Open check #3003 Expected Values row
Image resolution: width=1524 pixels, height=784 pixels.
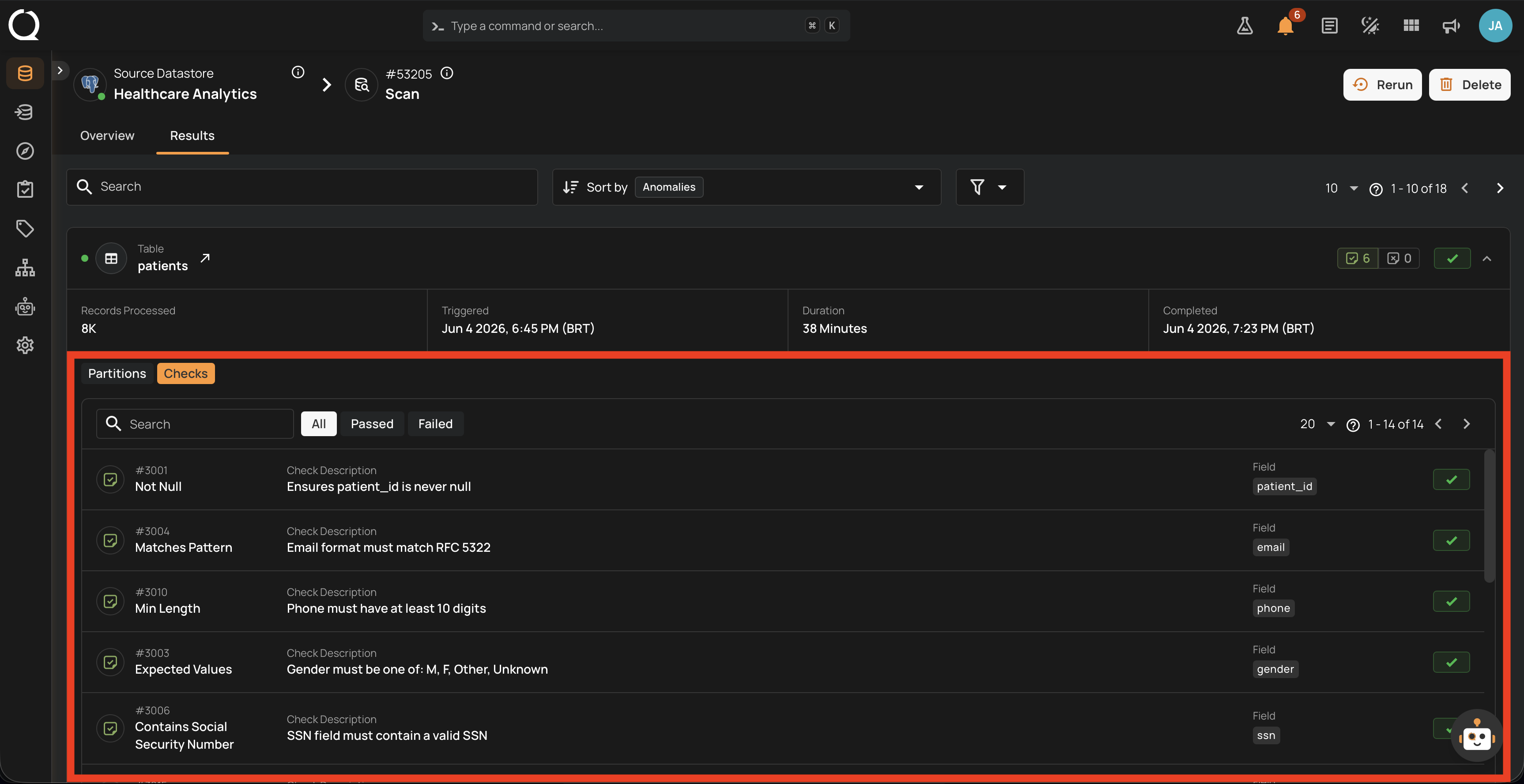pyautogui.click(x=783, y=662)
